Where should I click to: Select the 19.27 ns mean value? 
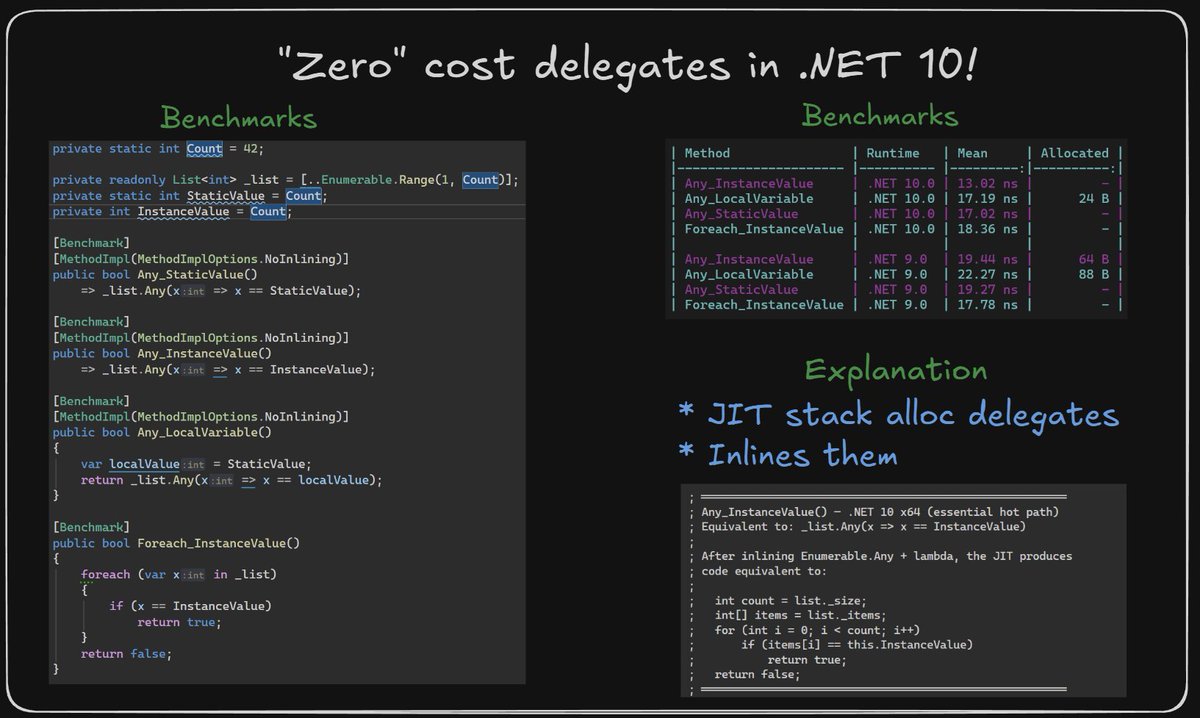[x=987, y=289]
